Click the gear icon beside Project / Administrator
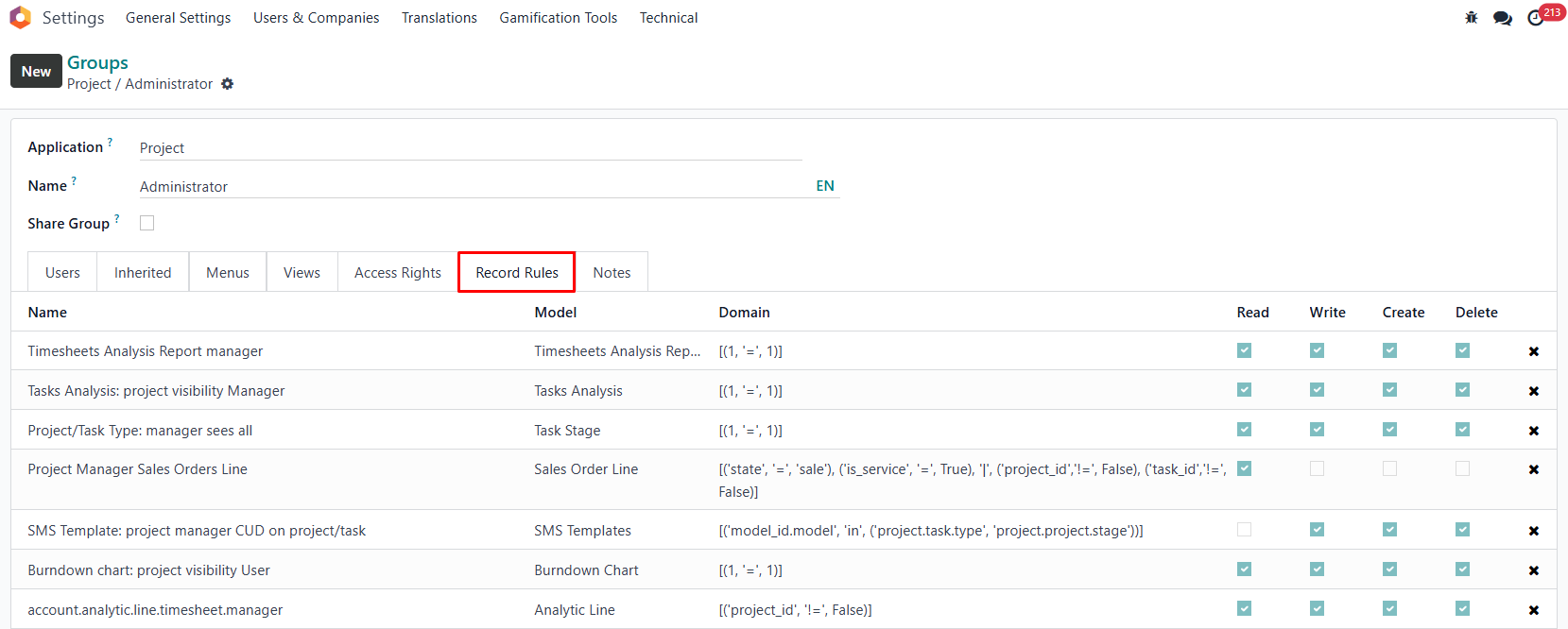This screenshot has width=1568, height=629. 227,84
